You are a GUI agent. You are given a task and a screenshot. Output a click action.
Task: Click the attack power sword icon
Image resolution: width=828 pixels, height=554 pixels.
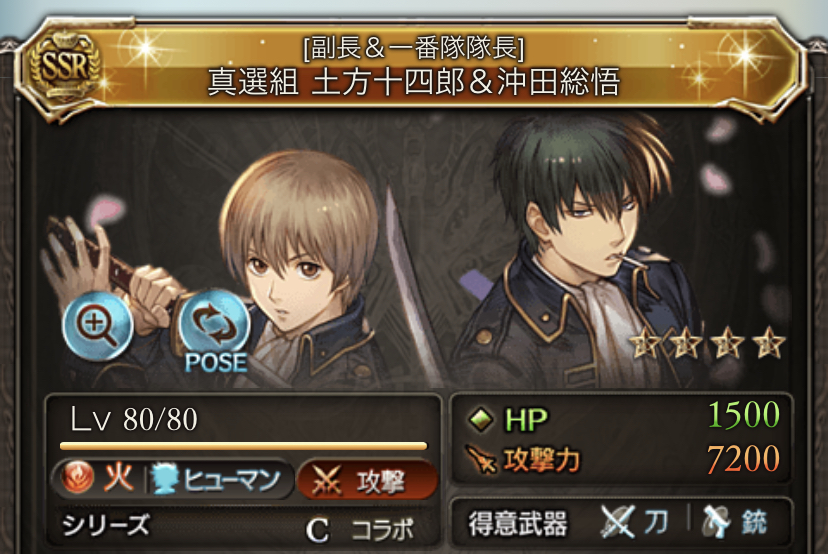[481, 460]
